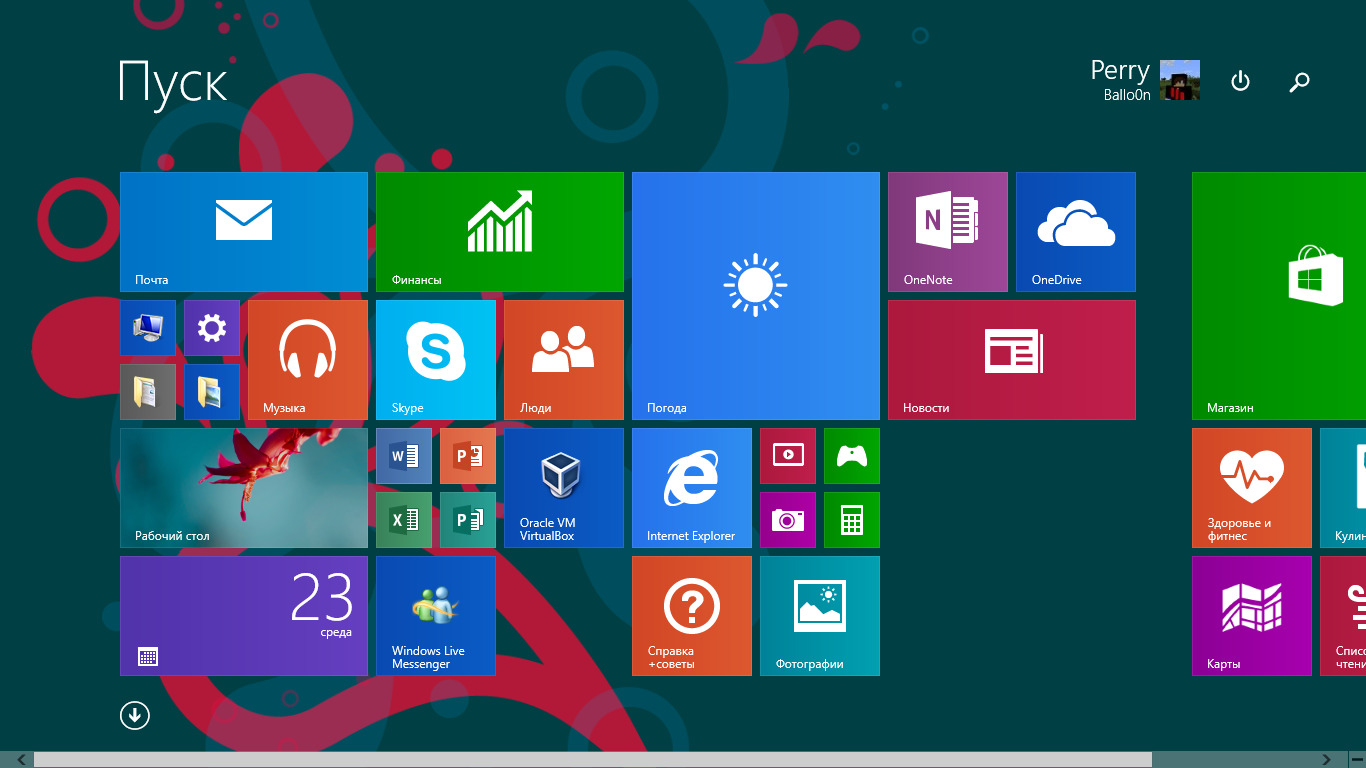1366x768 pixels.
Task: Open the Почта mail tile
Action: click(243, 231)
